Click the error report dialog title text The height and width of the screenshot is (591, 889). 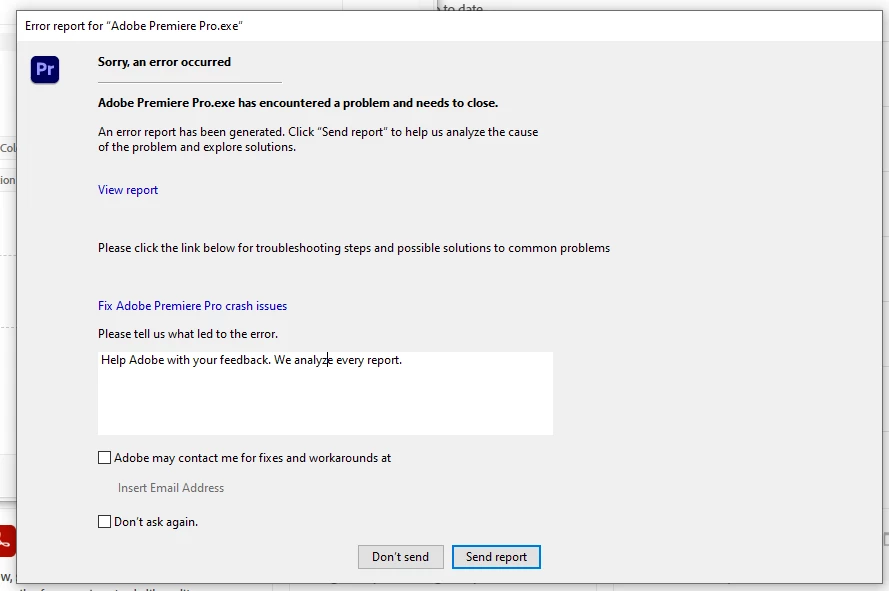click(x=134, y=26)
